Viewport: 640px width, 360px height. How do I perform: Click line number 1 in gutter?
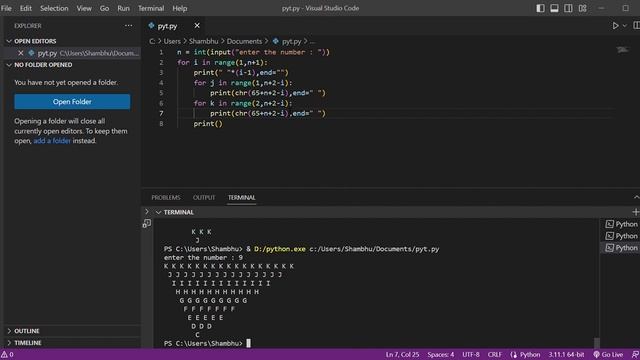tap(161, 52)
